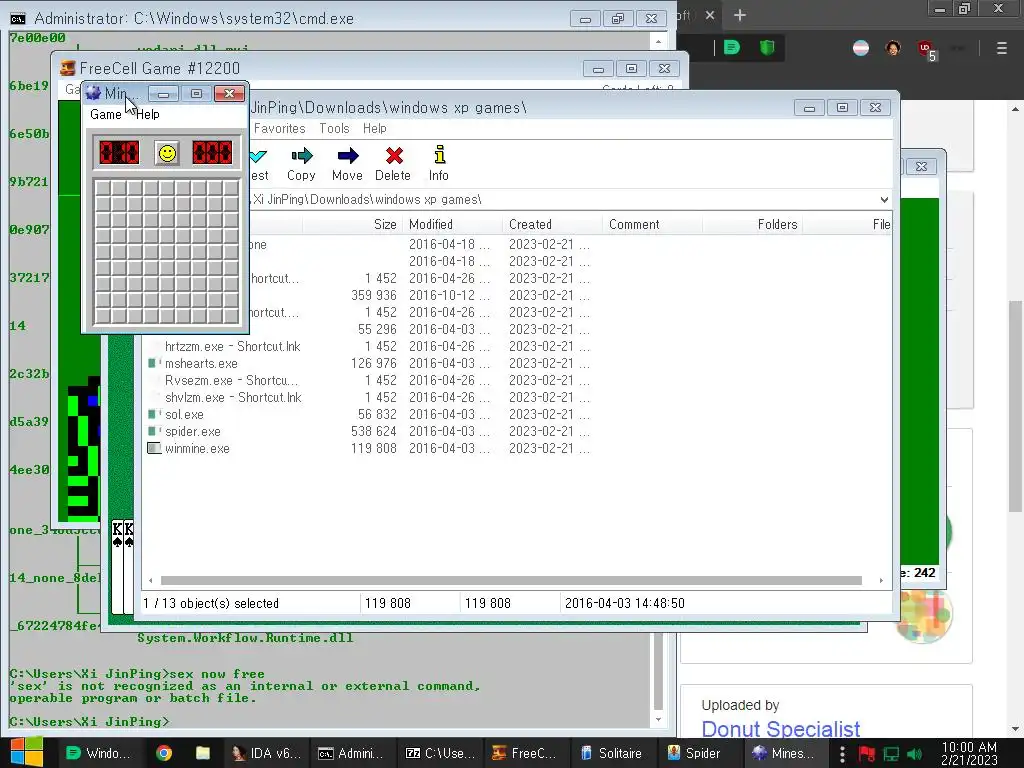Click top-left cell of Minesweeper grid

click(x=103, y=188)
